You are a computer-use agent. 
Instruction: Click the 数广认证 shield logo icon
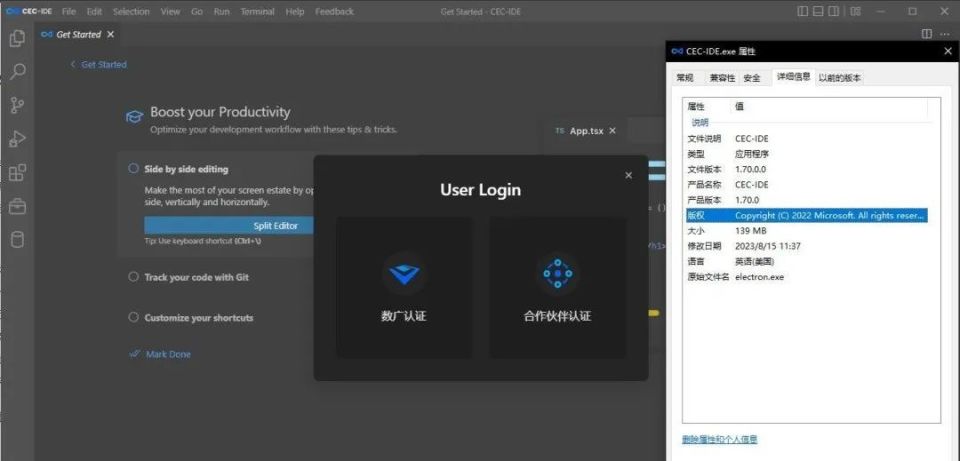click(x=404, y=274)
